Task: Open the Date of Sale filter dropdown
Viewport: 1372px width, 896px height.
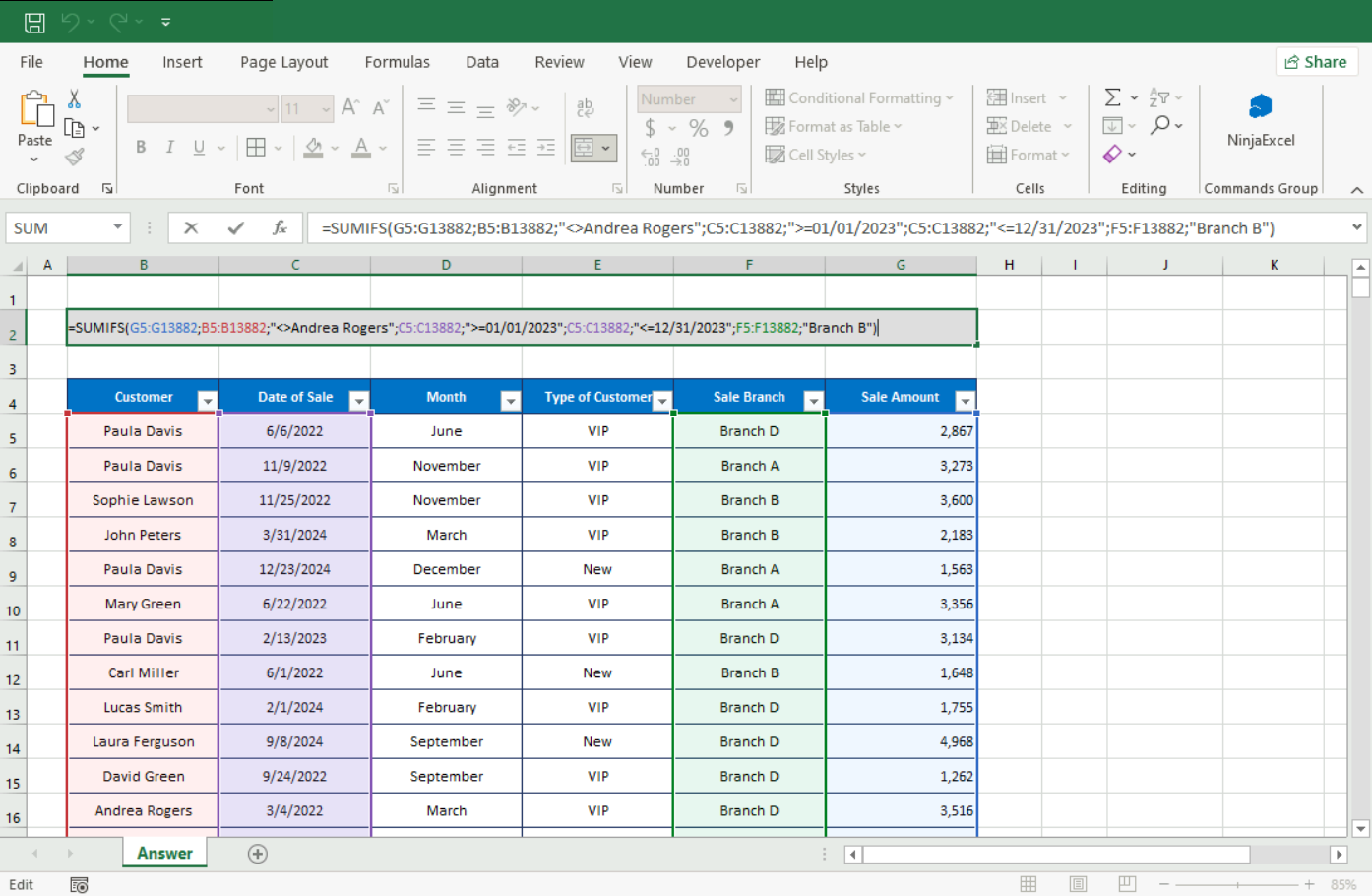Action: (358, 401)
